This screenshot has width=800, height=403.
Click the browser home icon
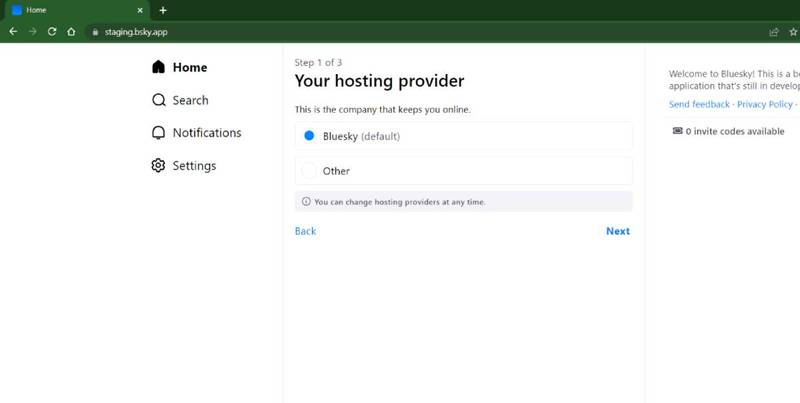pos(71,32)
